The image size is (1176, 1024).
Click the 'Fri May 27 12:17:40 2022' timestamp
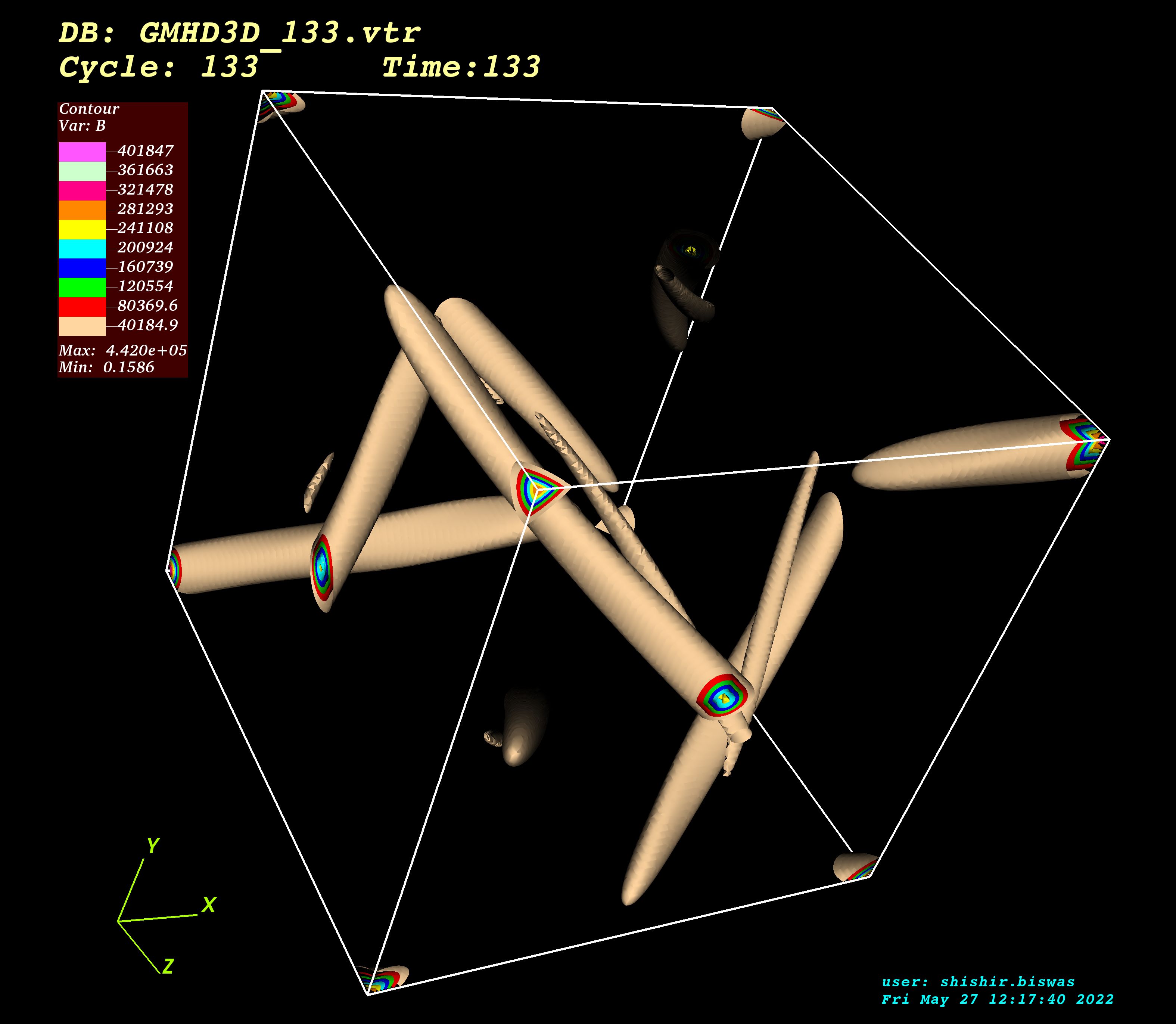(x=998, y=999)
